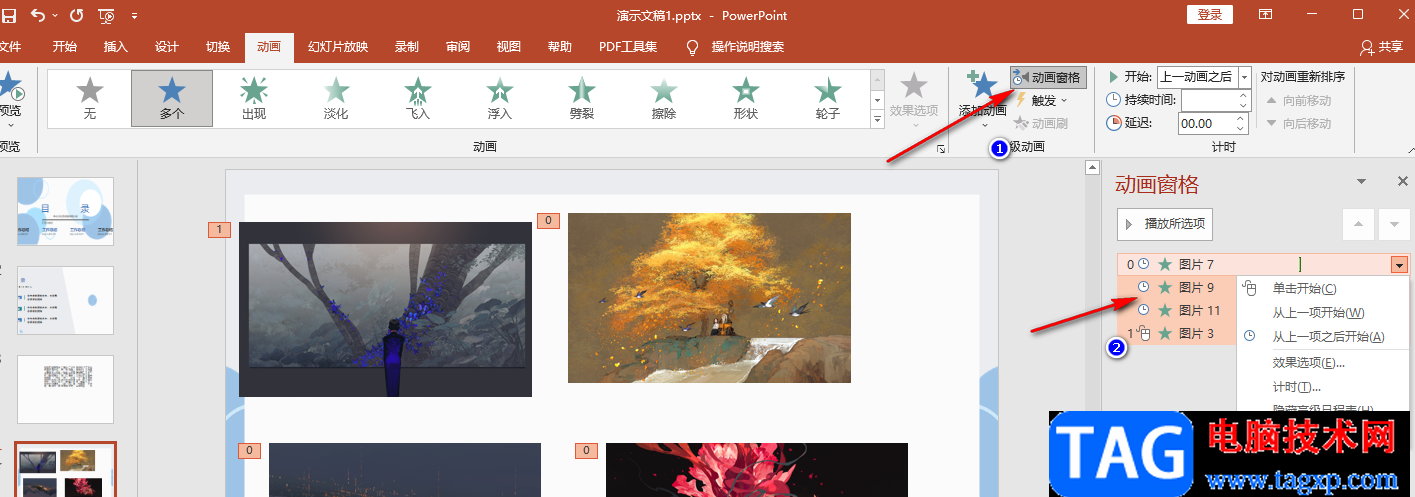Apply the 擦除 wipe animation
1415x497 pixels.
664,99
